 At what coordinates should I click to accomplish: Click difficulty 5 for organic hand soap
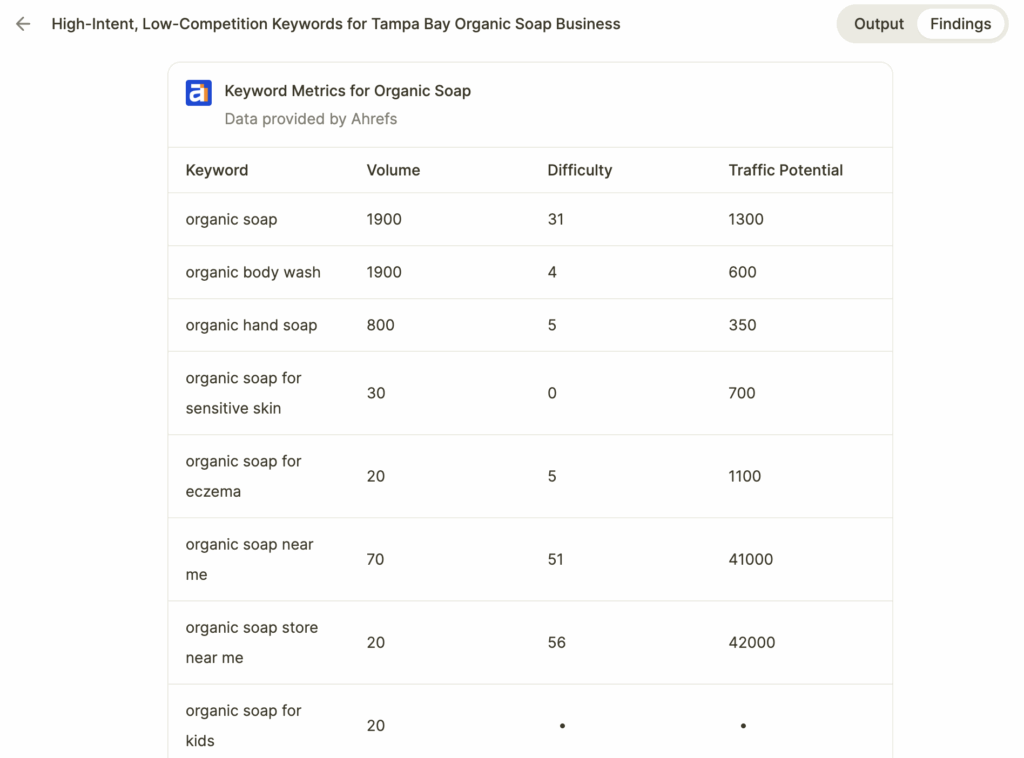(552, 325)
